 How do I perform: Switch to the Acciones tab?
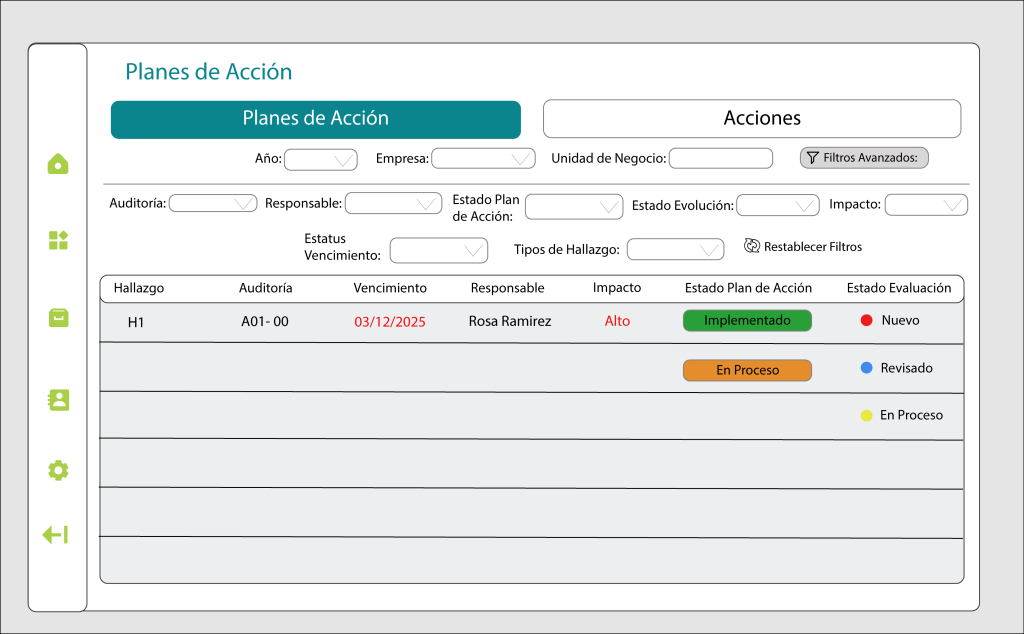point(751,118)
